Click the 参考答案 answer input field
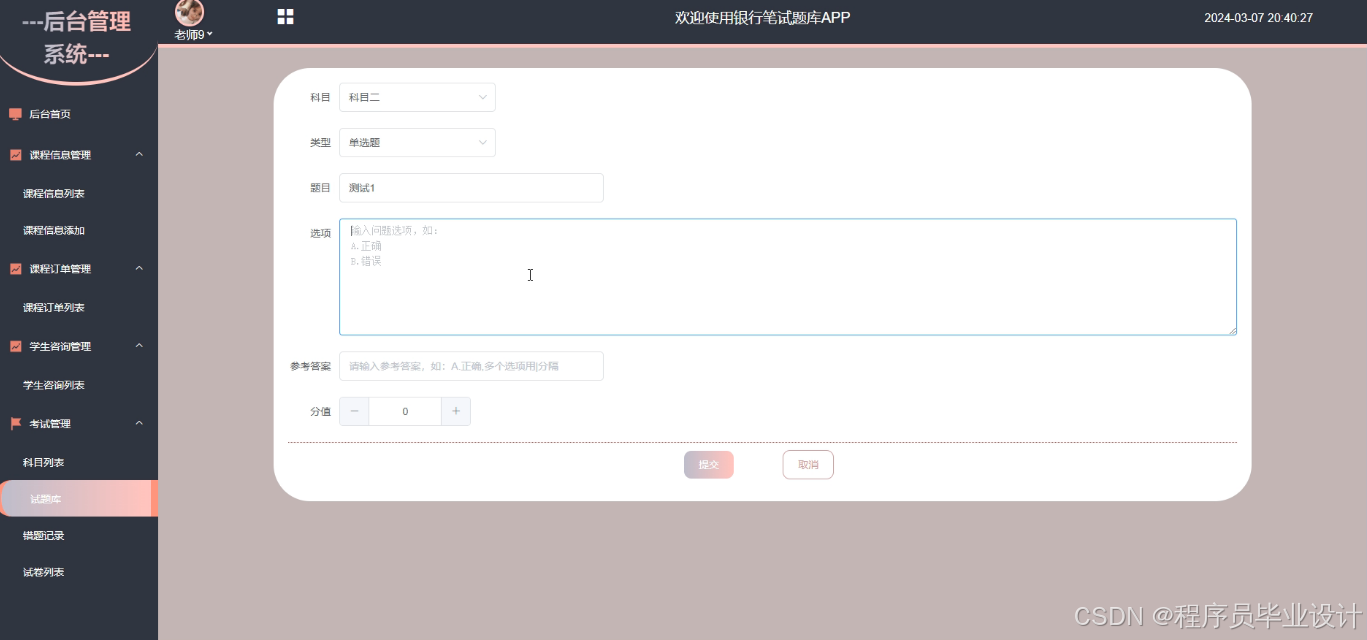Image resolution: width=1367 pixels, height=640 pixels. pyautogui.click(x=470, y=365)
